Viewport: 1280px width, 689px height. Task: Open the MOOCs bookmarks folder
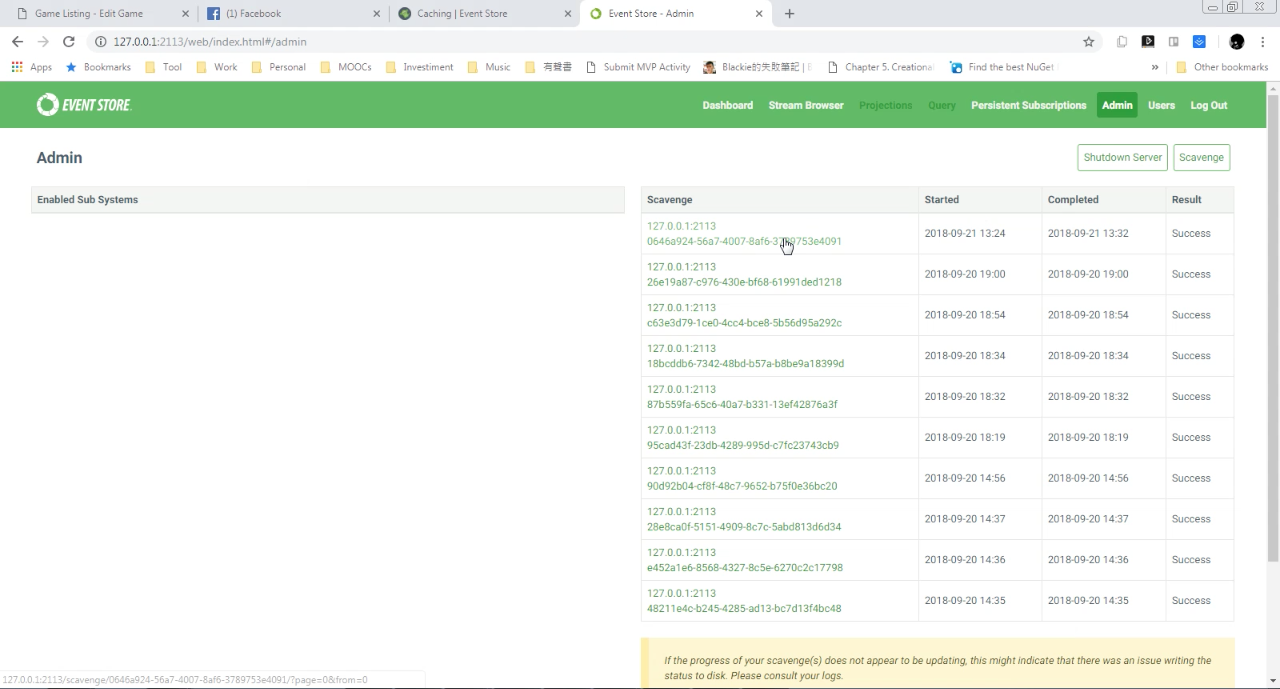(x=346, y=67)
